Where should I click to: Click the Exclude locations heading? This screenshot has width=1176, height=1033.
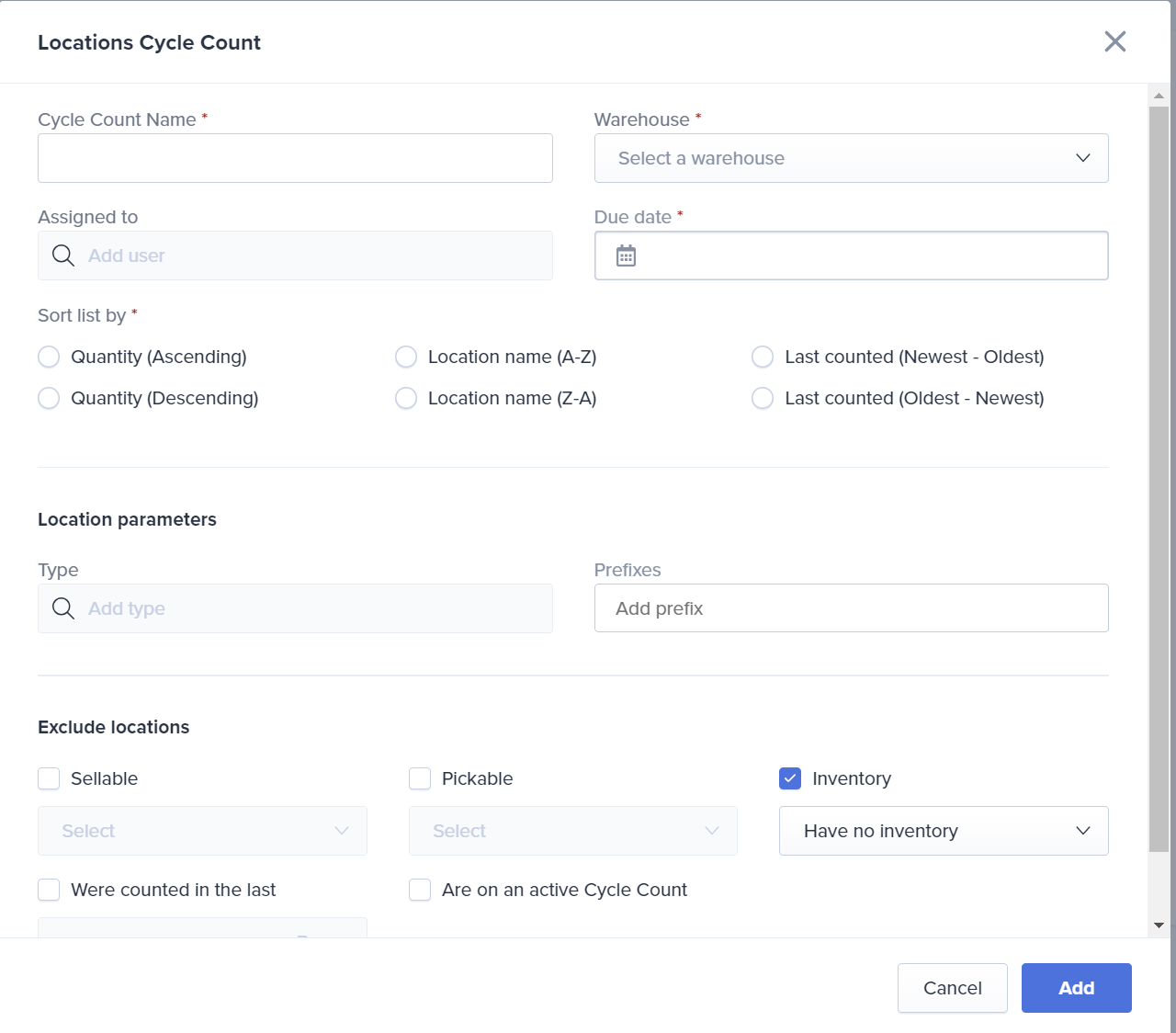coord(113,727)
